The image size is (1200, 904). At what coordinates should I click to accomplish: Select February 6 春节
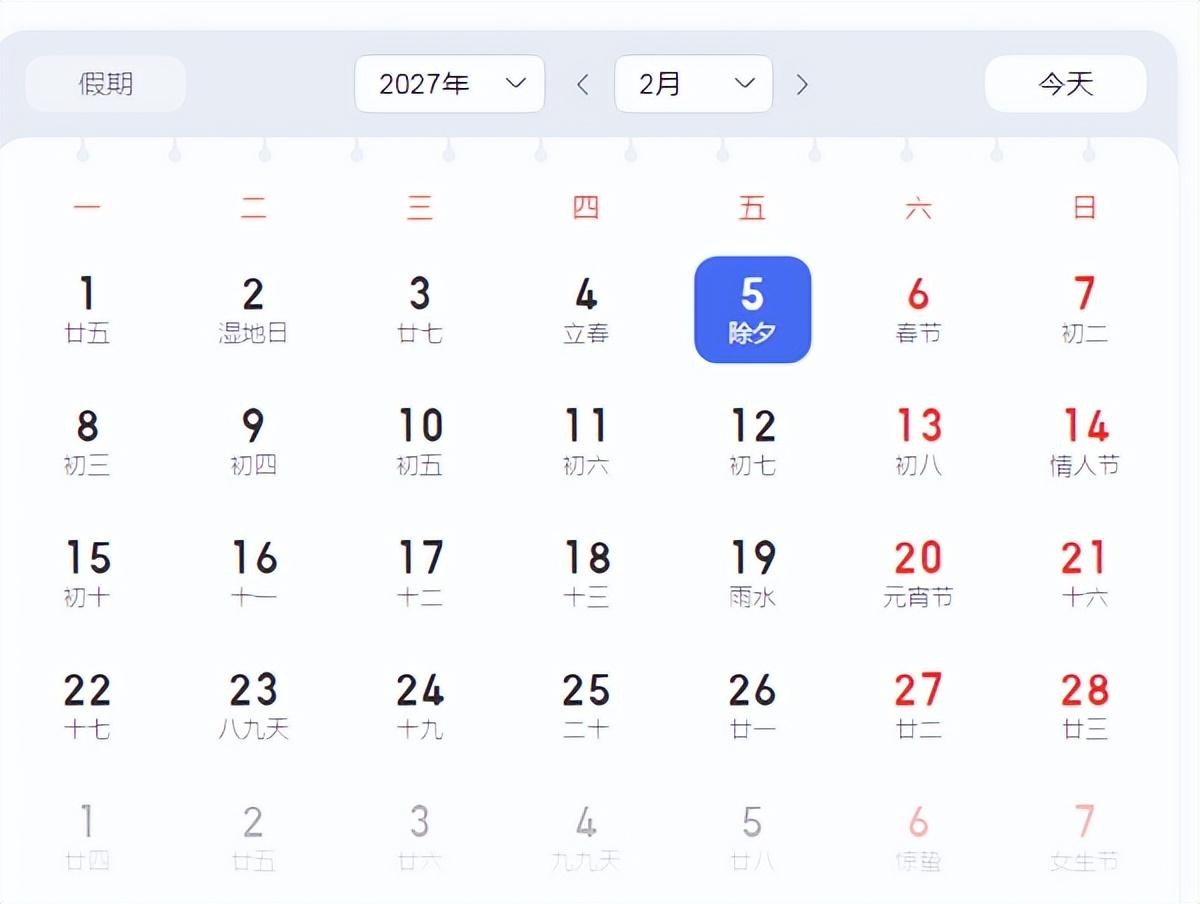click(x=918, y=310)
